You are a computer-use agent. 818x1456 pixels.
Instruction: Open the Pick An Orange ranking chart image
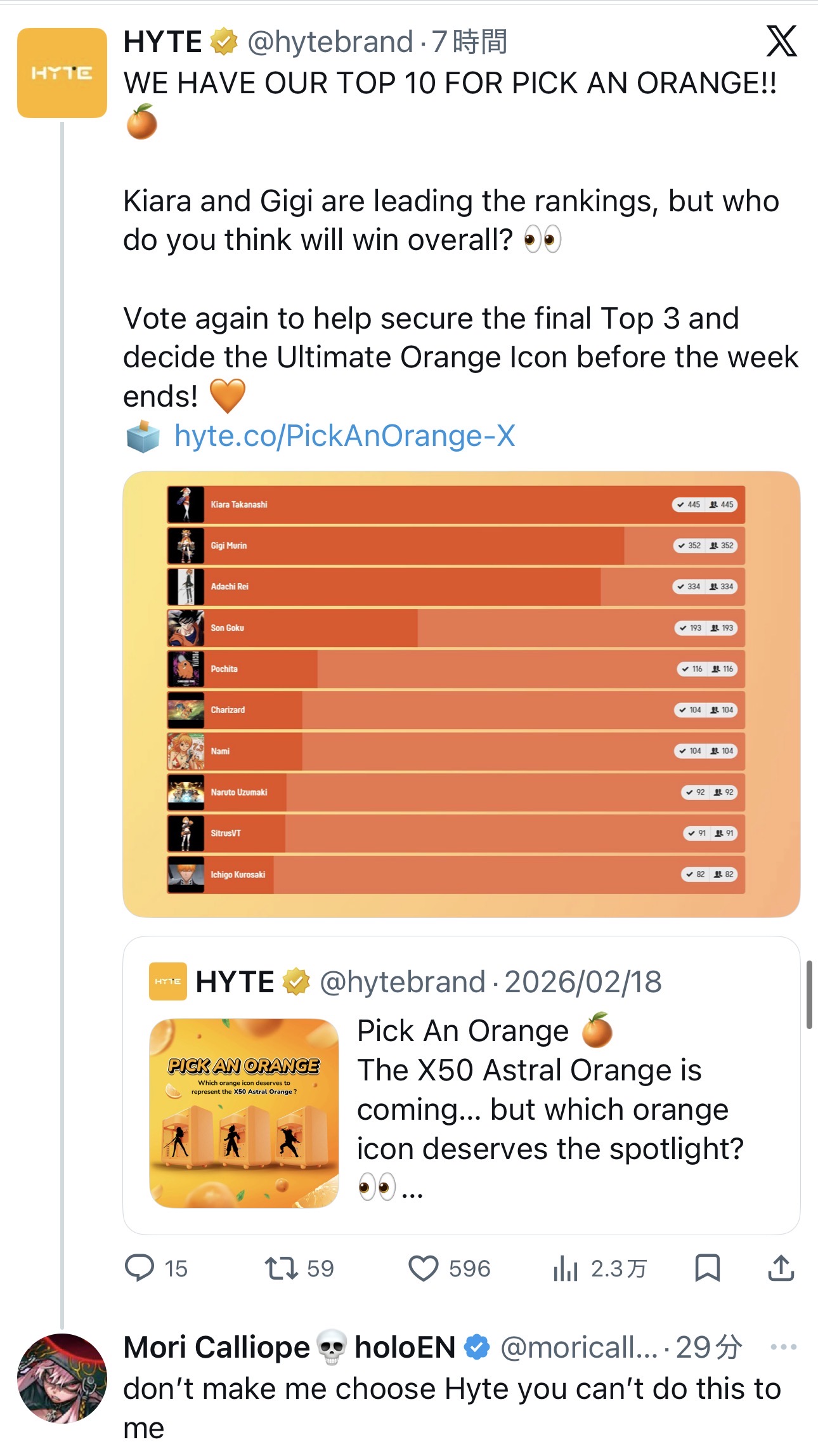point(461,693)
